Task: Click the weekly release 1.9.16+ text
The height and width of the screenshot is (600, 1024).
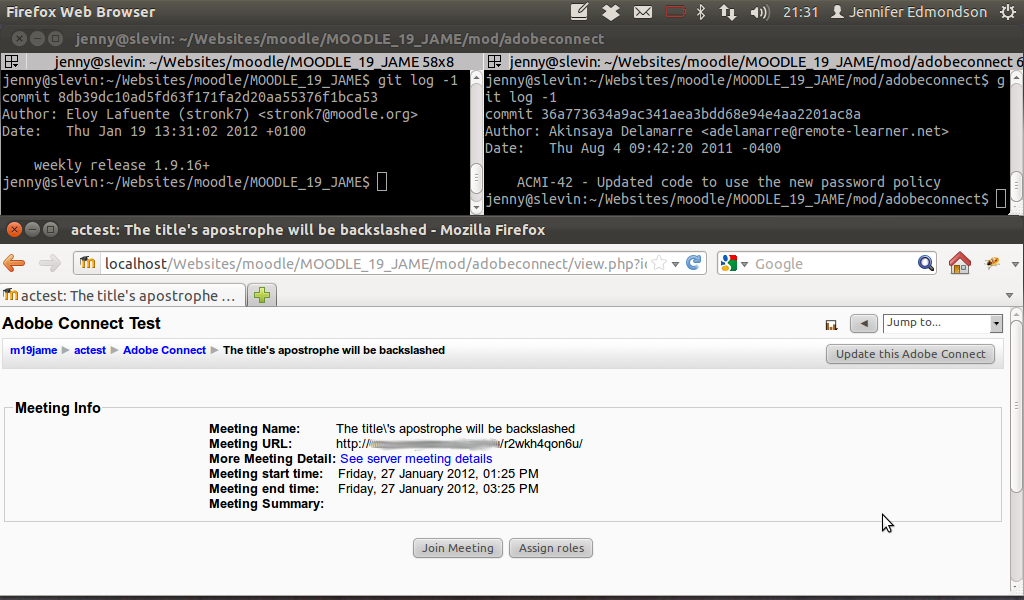Action: 121,165
